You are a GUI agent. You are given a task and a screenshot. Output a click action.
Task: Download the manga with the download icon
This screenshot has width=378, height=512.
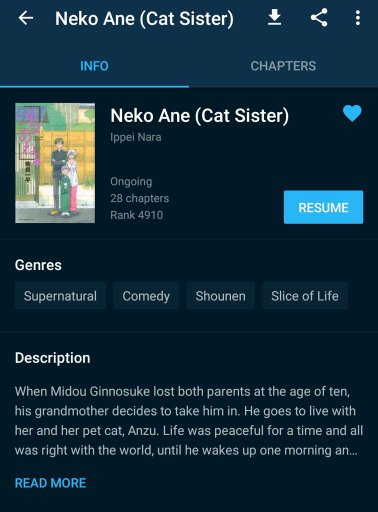[x=274, y=18]
